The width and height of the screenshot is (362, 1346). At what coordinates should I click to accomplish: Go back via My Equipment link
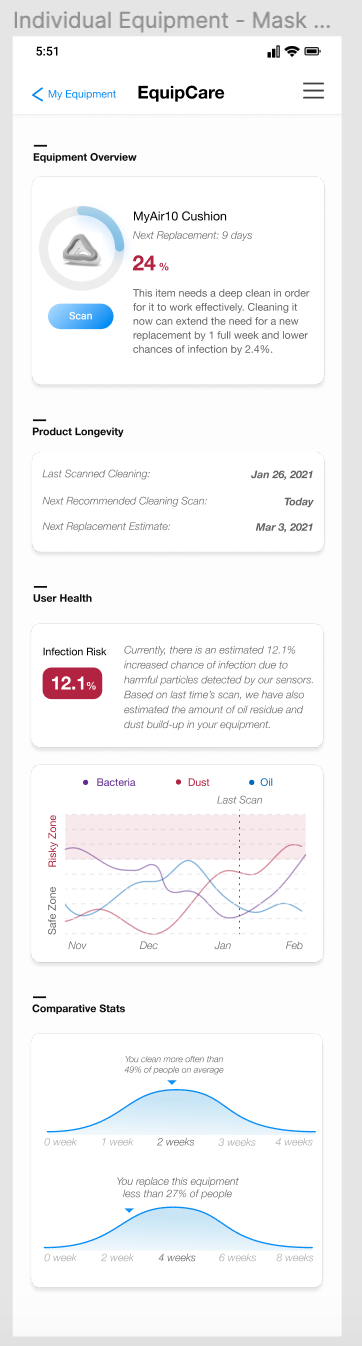point(82,94)
